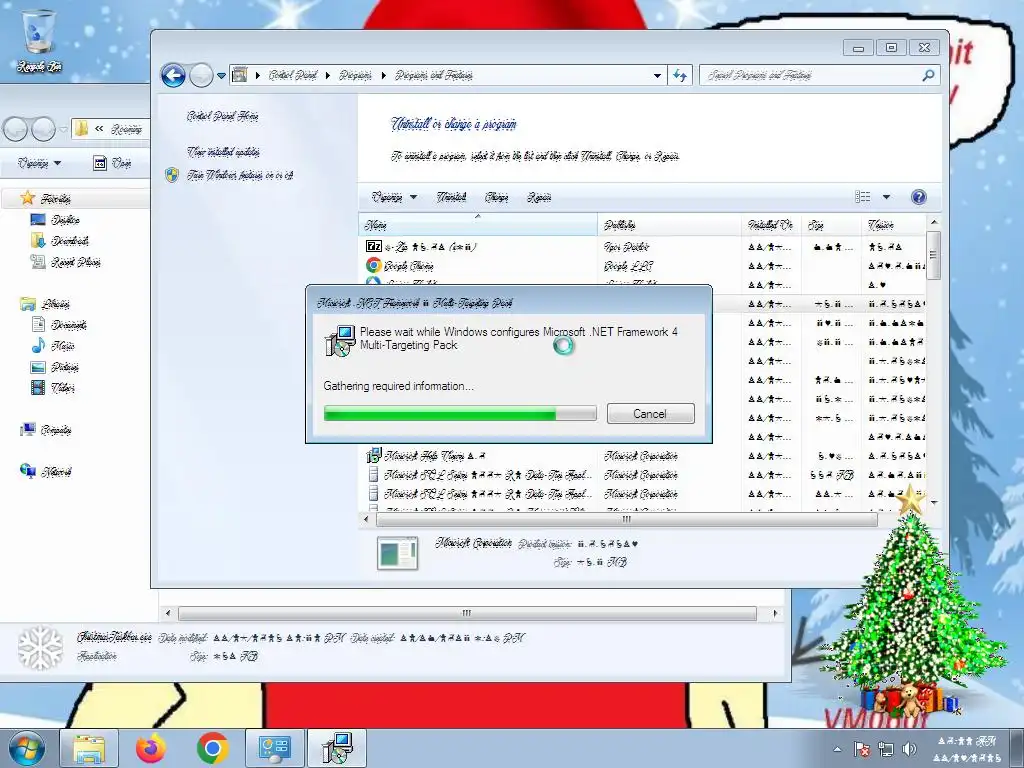Open Organize menu in Explorer window
The height and width of the screenshot is (768, 1024).
click(39, 163)
